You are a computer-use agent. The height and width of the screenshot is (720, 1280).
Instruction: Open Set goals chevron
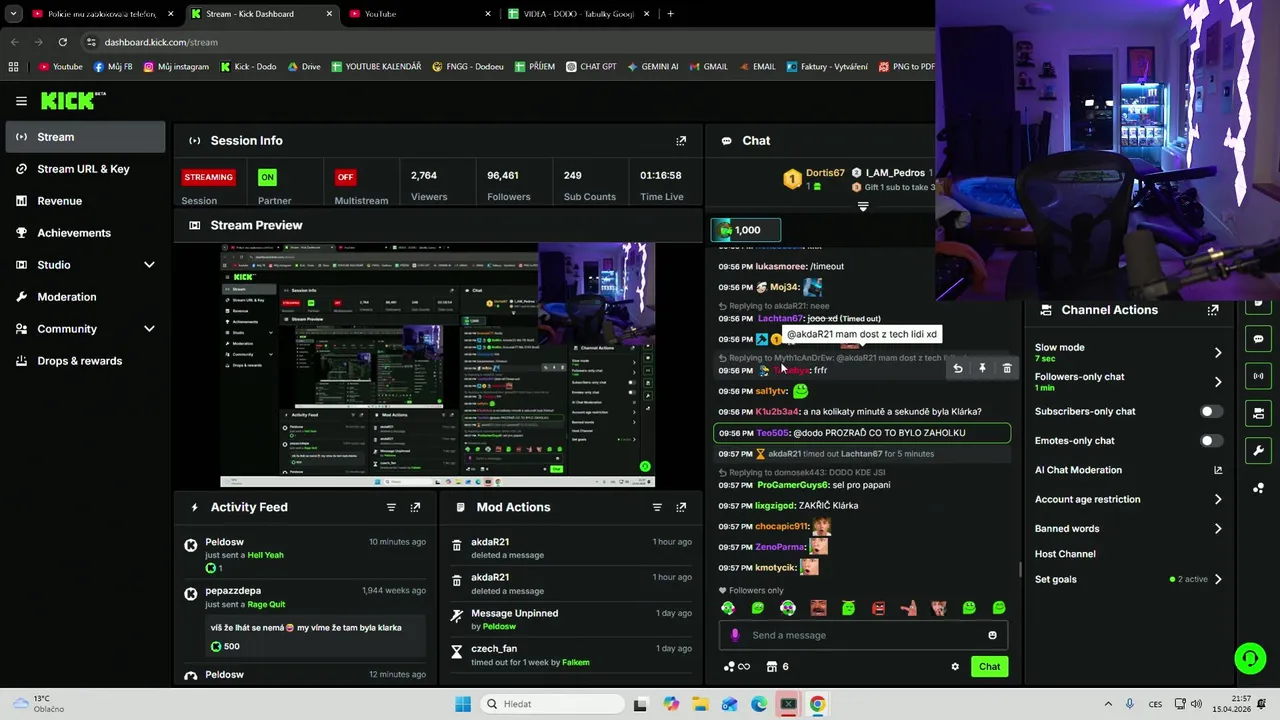click(x=1218, y=579)
